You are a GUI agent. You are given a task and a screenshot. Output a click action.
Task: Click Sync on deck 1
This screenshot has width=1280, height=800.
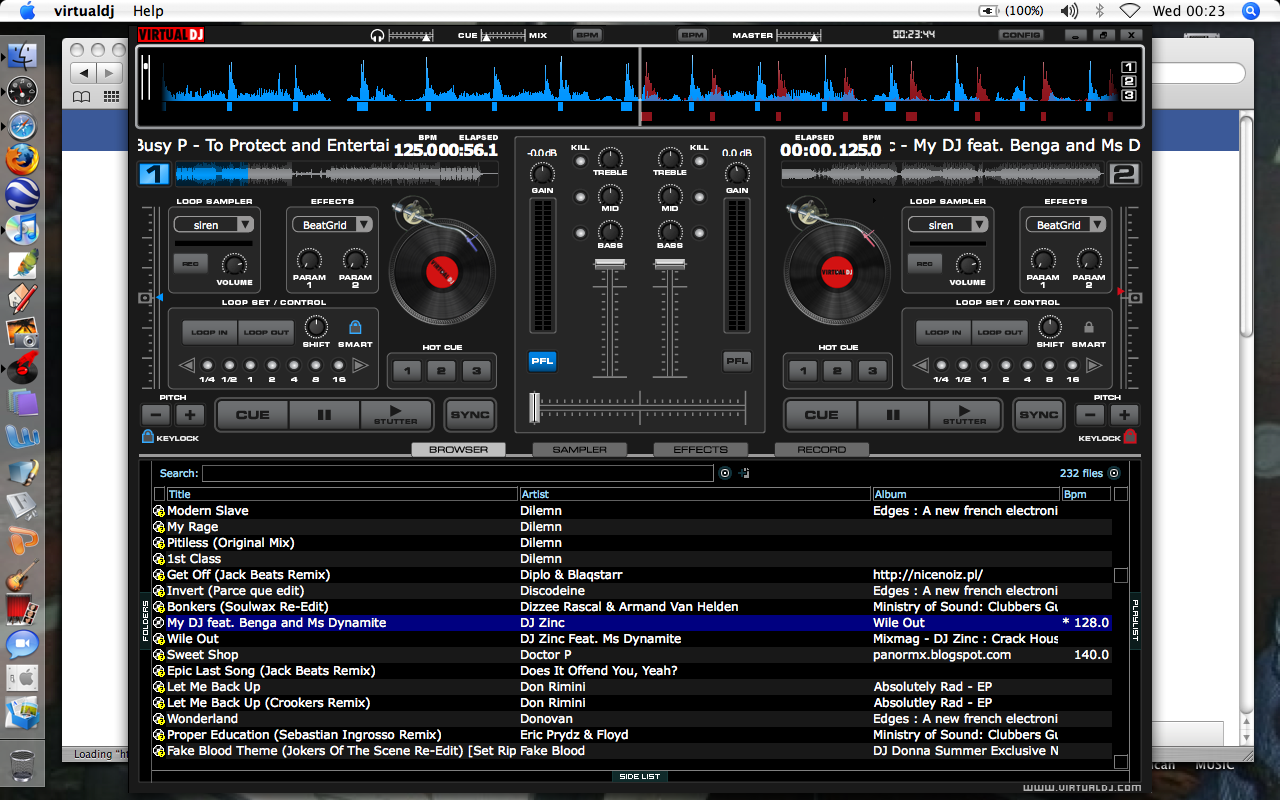470,415
